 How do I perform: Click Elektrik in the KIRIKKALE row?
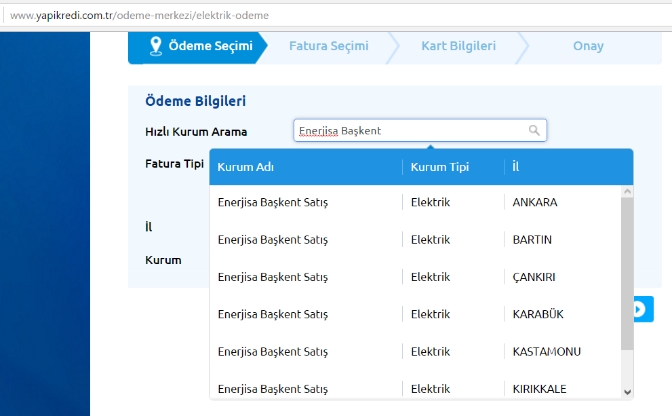(430, 389)
